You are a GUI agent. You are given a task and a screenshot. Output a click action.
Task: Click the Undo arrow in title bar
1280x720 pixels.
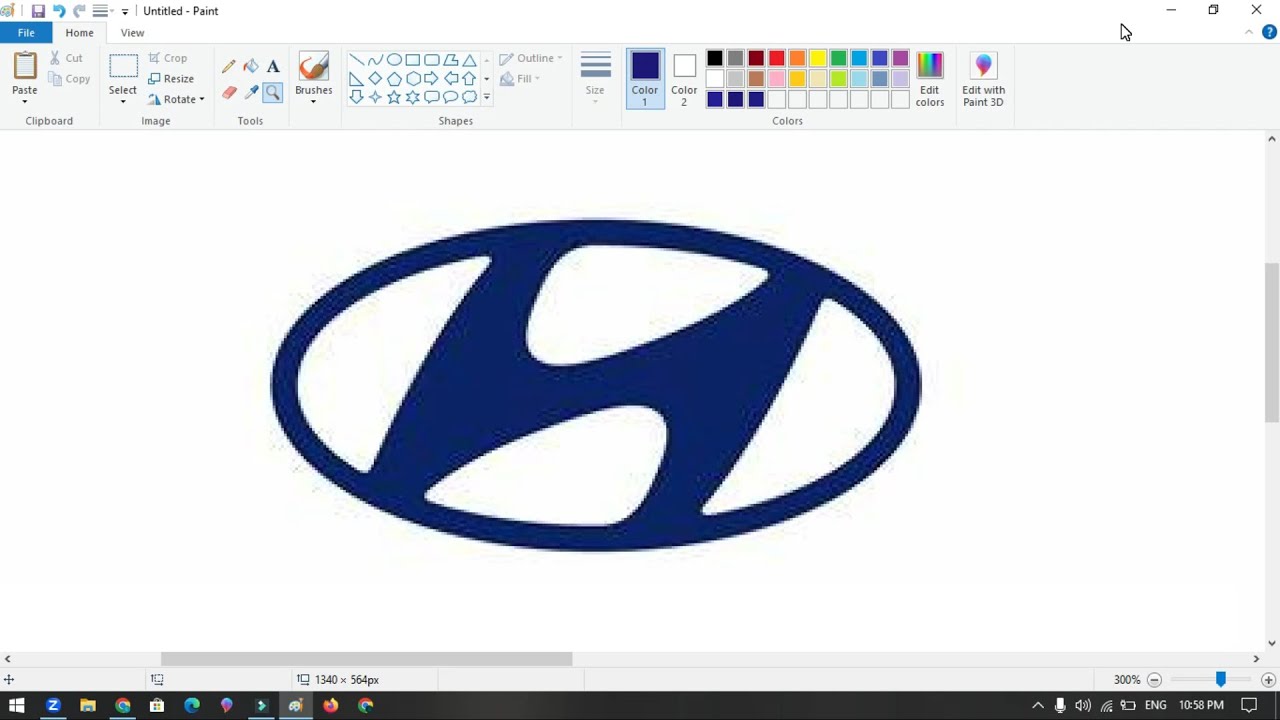point(59,11)
